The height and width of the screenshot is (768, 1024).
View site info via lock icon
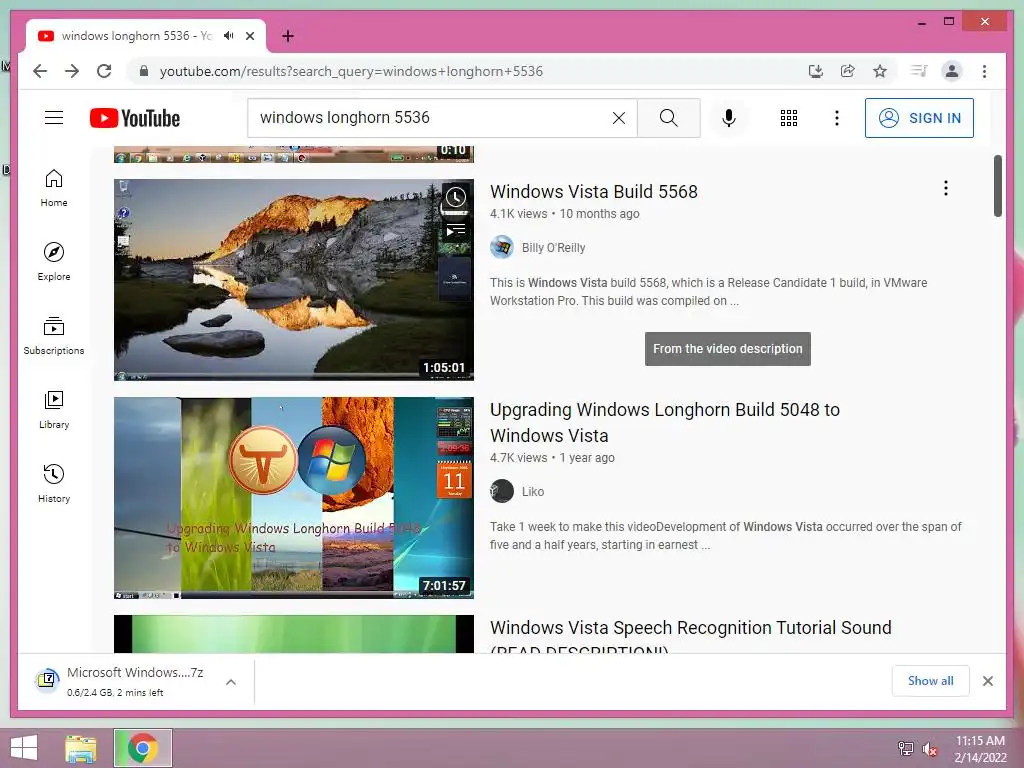[144, 71]
